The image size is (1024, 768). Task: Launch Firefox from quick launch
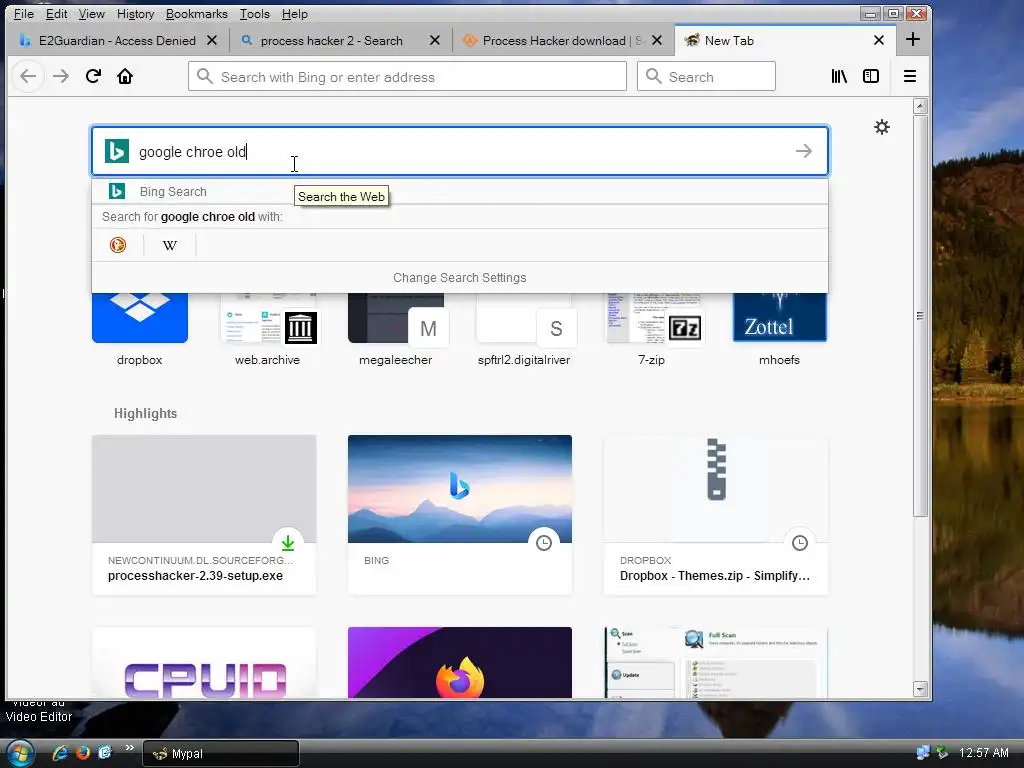pos(83,753)
